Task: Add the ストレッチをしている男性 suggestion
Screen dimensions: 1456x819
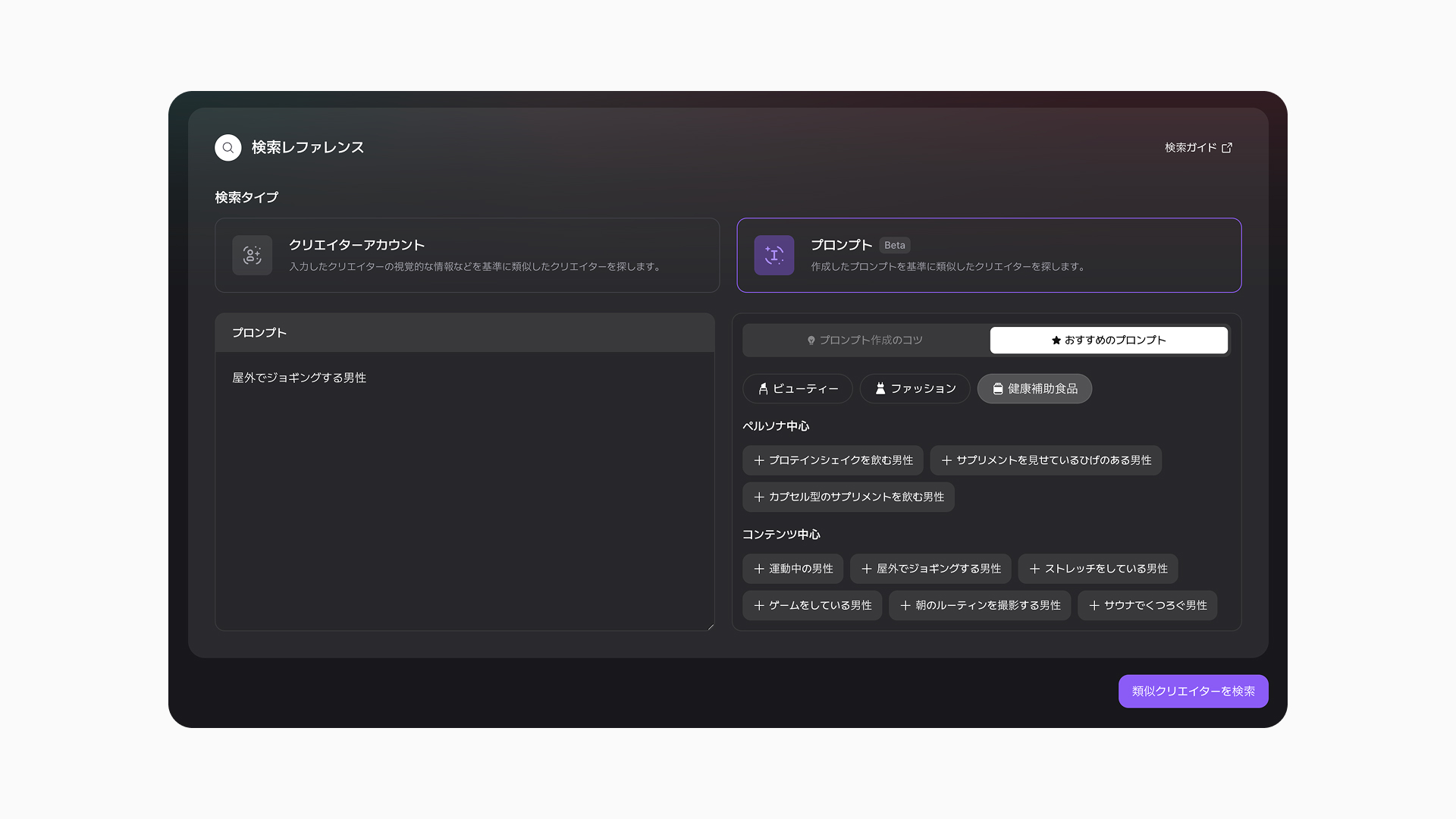Action: (x=1097, y=569)
